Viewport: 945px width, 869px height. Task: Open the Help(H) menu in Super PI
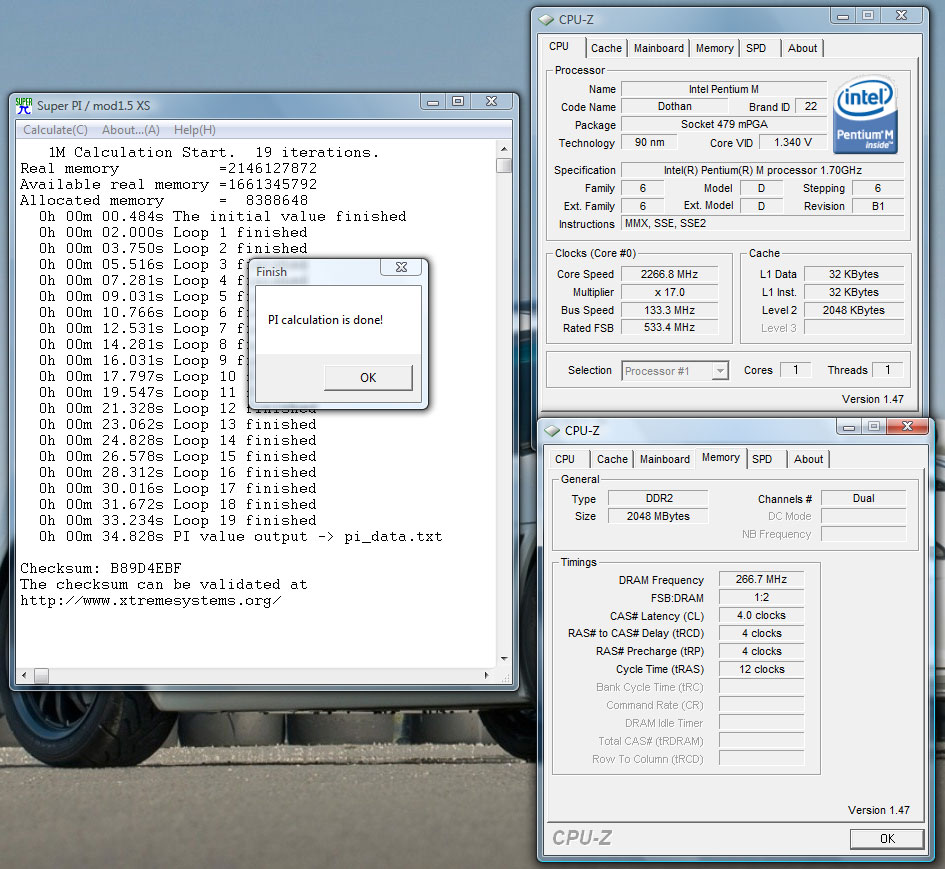click(x=195, y=130)
